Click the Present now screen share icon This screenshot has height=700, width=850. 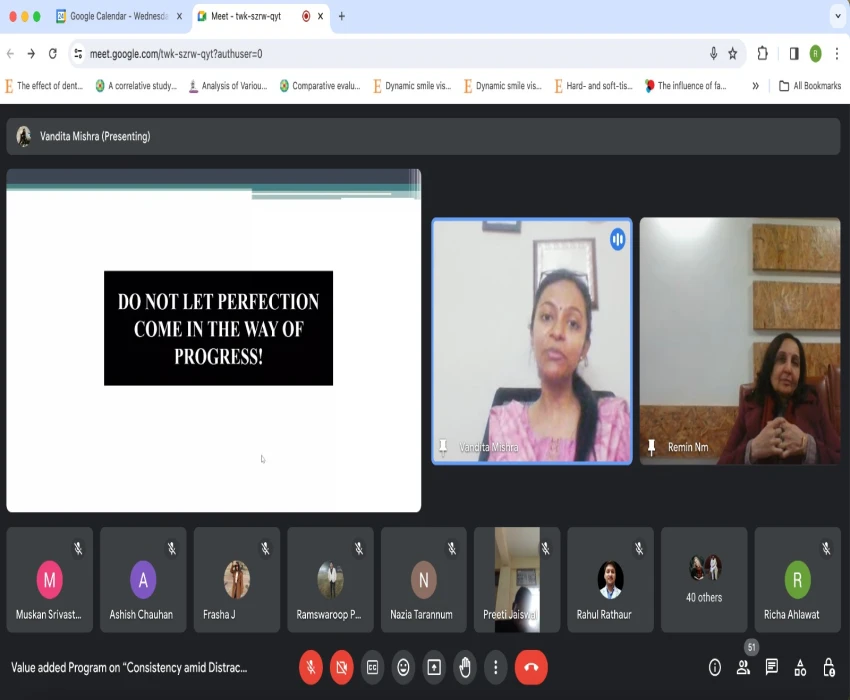coord(434,667)
